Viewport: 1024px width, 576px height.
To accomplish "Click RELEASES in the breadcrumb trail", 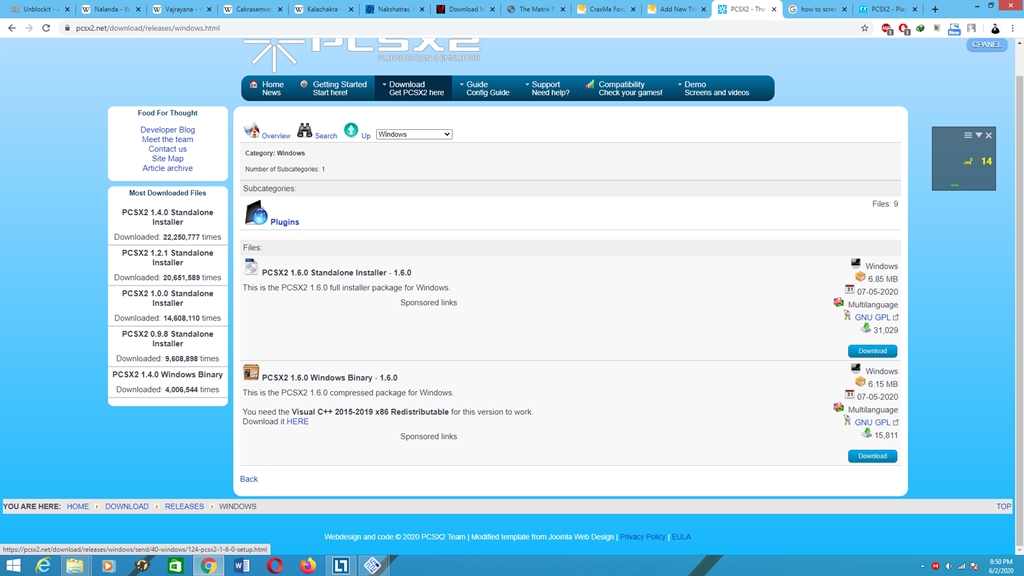I will 184,507.
